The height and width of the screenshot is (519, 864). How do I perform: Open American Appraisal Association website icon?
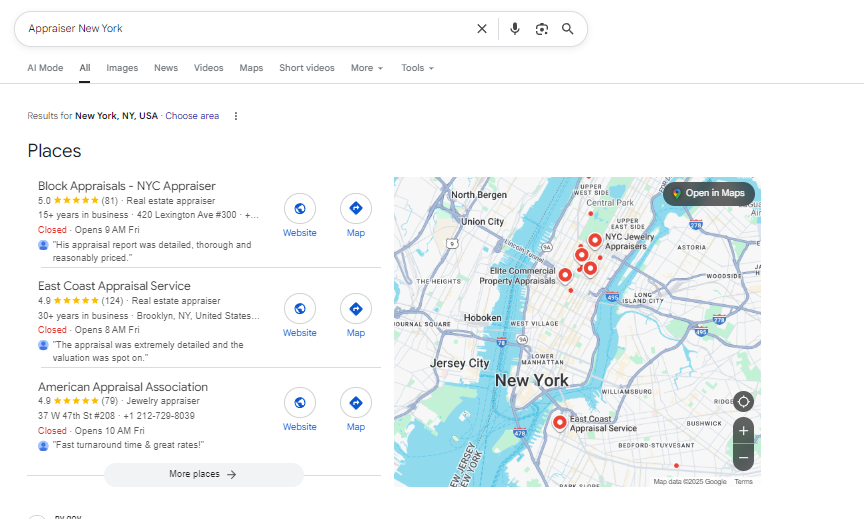coord(299,403)
